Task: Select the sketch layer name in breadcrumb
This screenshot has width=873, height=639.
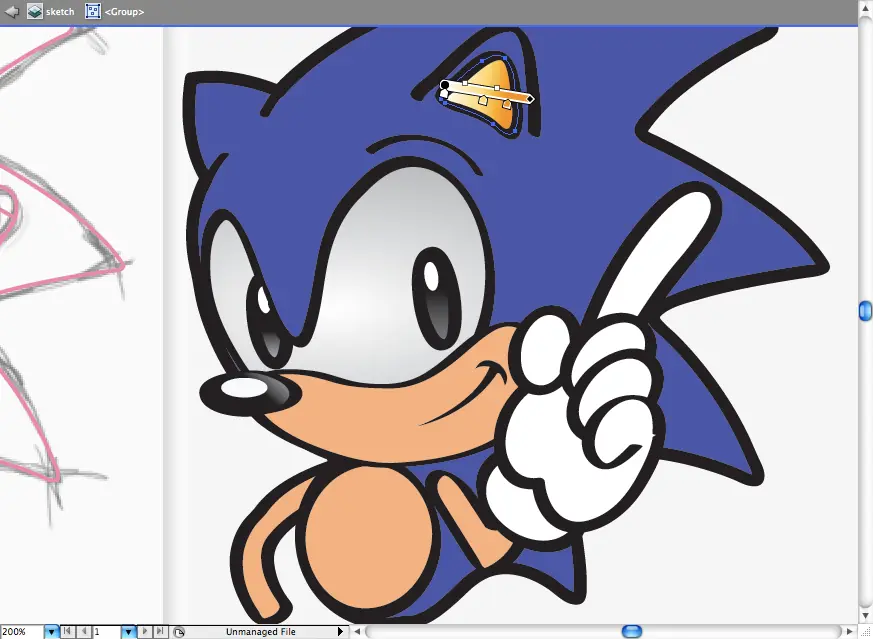Action: 60,12
